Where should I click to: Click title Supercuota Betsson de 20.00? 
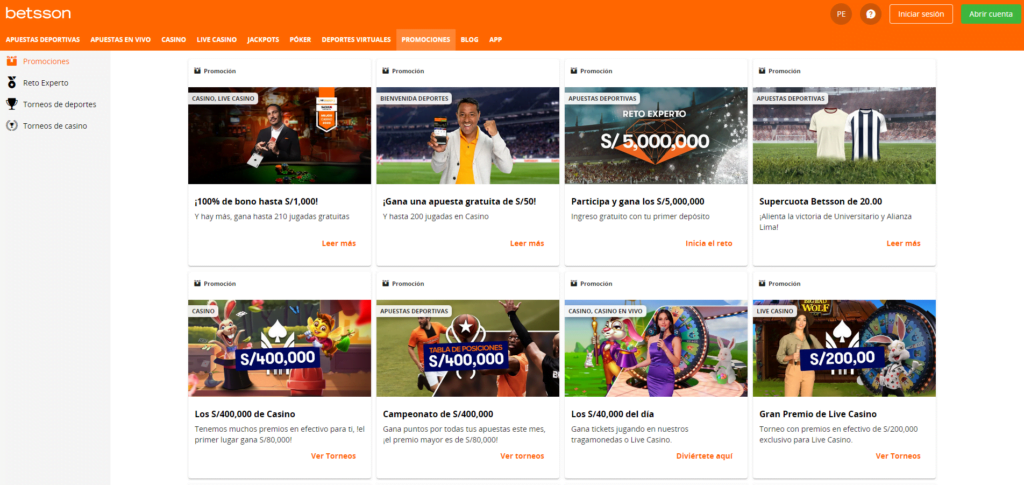821,202
